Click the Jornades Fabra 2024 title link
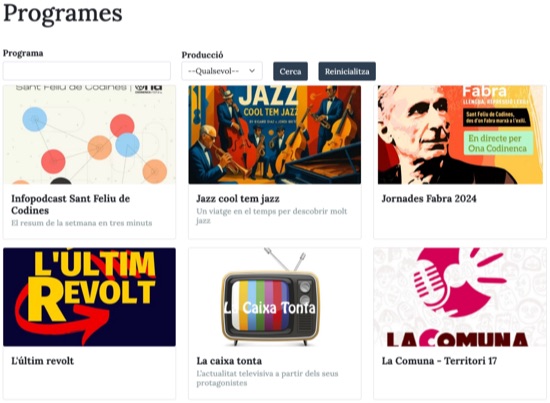Screen dimensions: 550x403 (x=429, y=199)
